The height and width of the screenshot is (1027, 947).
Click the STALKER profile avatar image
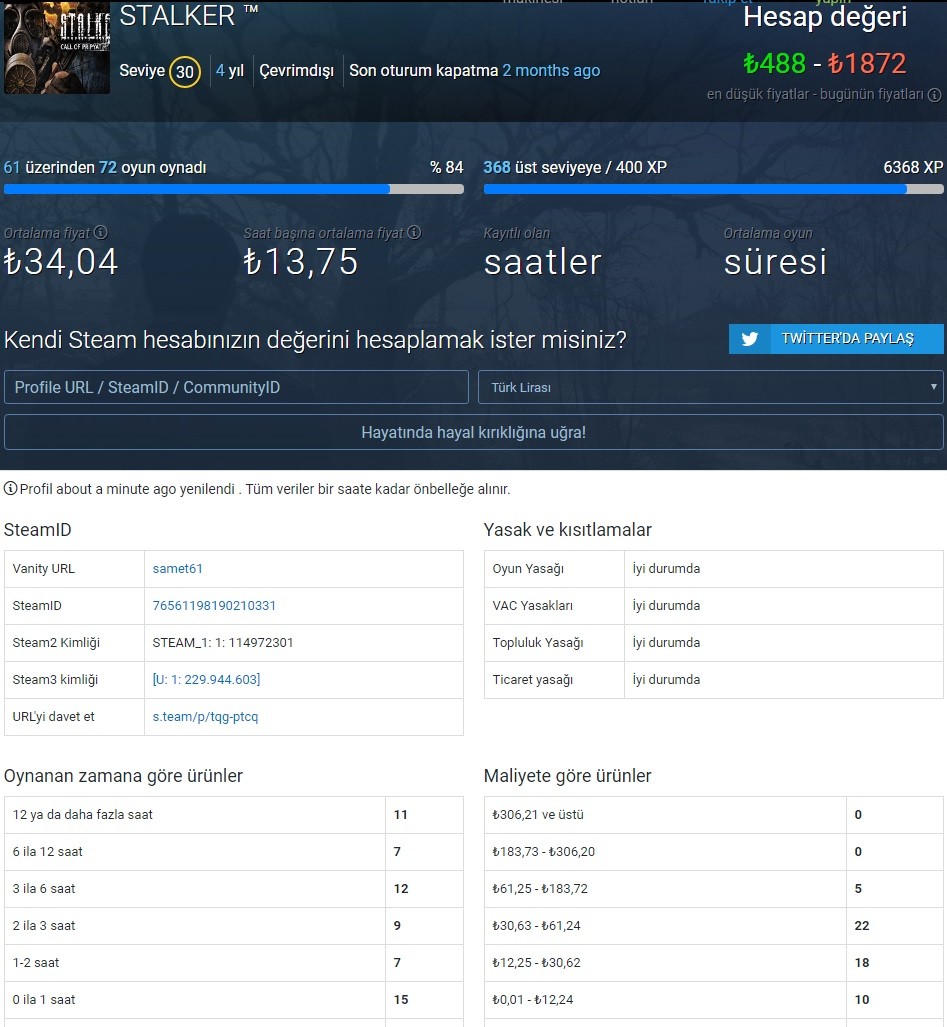click(x=57, y=47)
